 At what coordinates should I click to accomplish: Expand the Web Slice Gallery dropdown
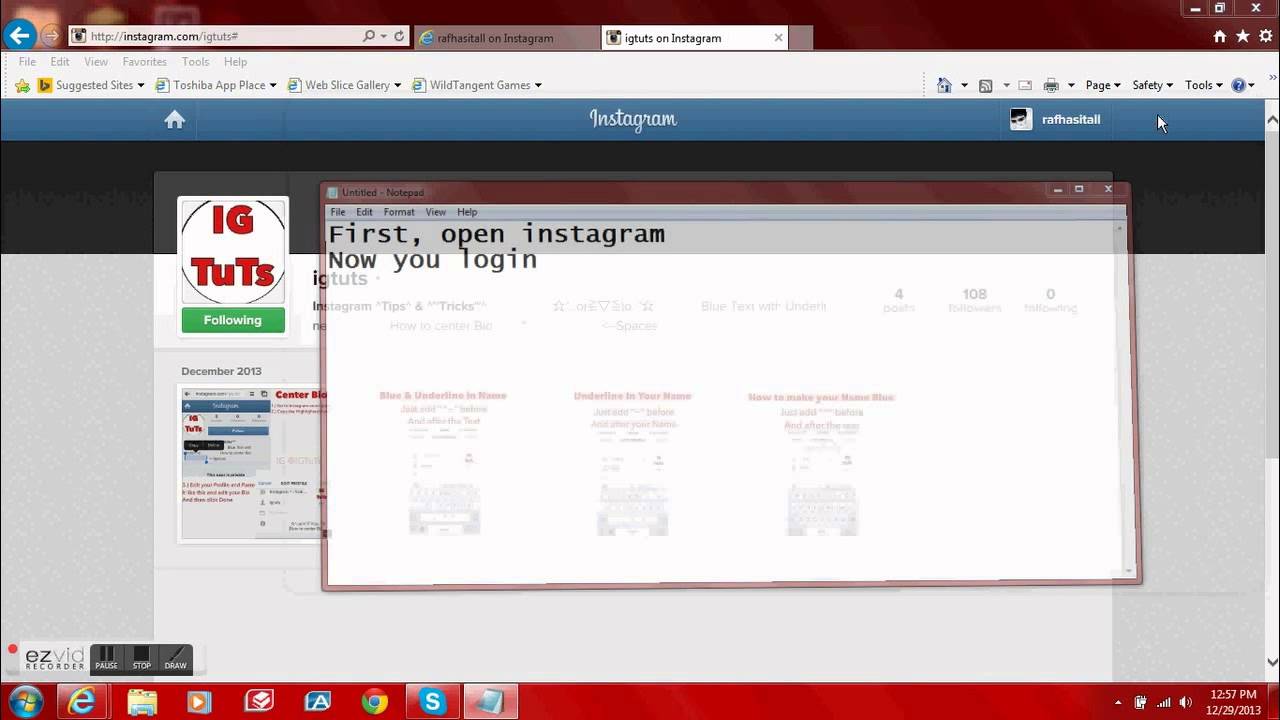[397, 86]
